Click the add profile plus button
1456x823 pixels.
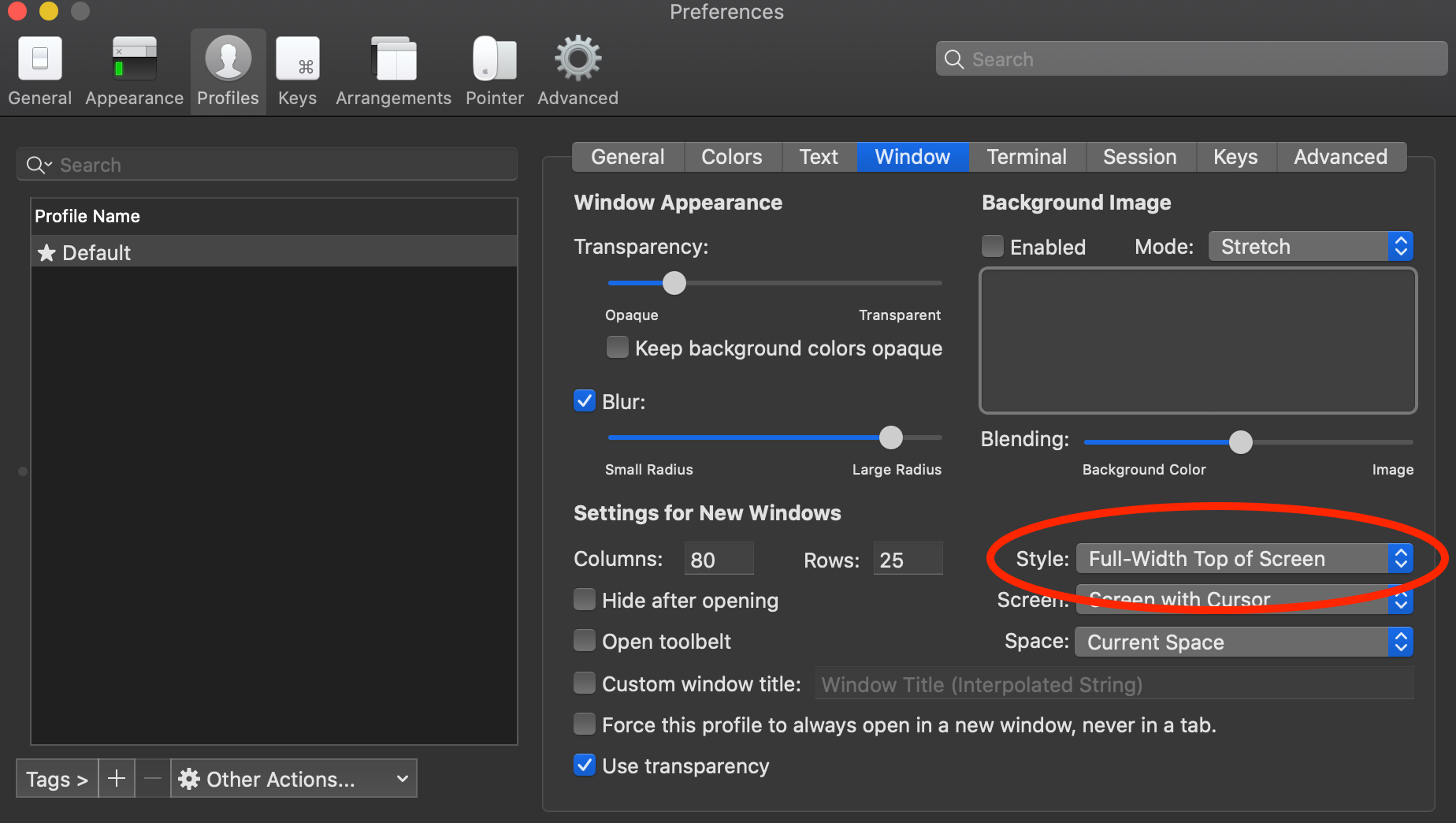[117, 779]
